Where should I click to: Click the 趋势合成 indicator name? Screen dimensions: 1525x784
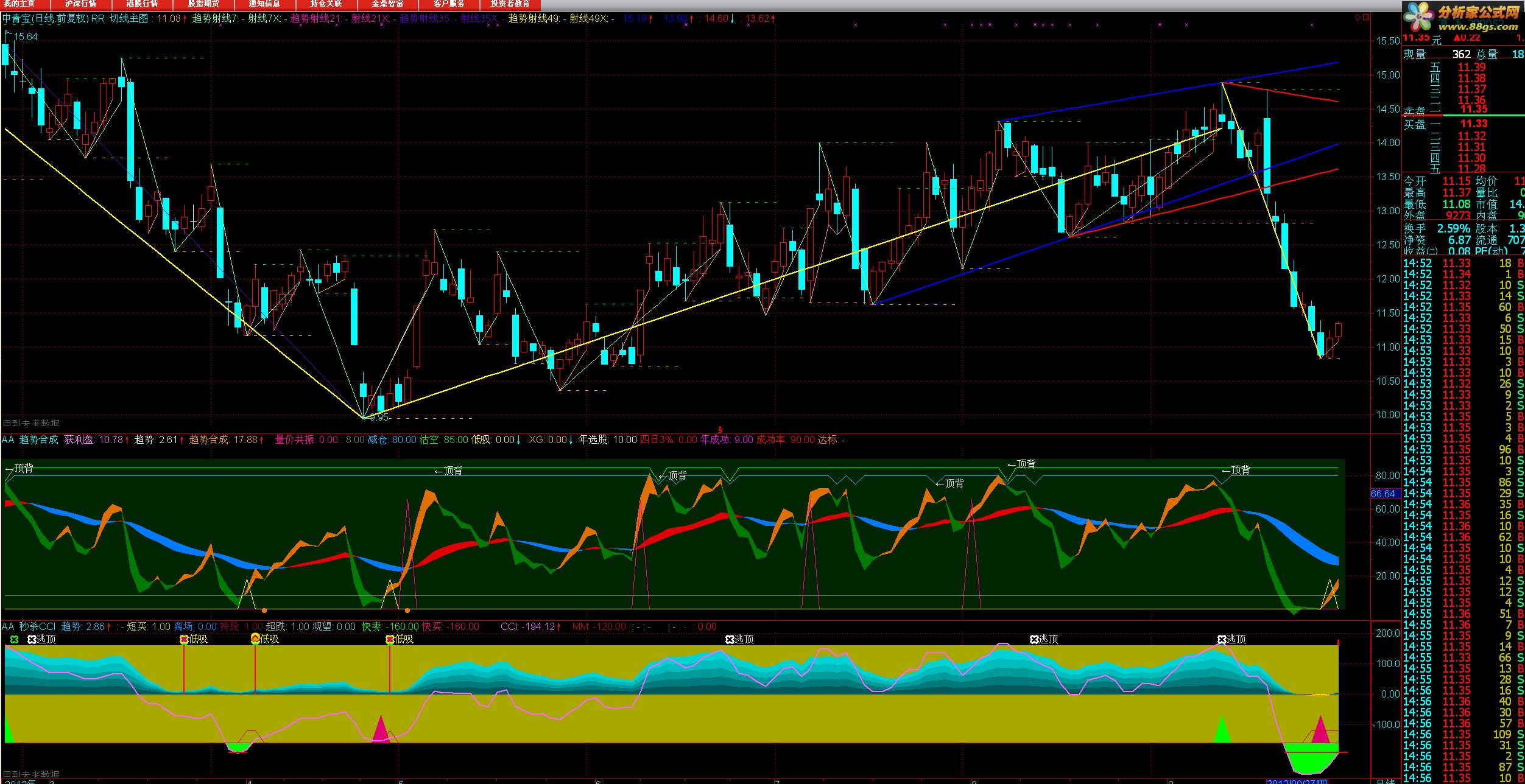pos(39,439)
